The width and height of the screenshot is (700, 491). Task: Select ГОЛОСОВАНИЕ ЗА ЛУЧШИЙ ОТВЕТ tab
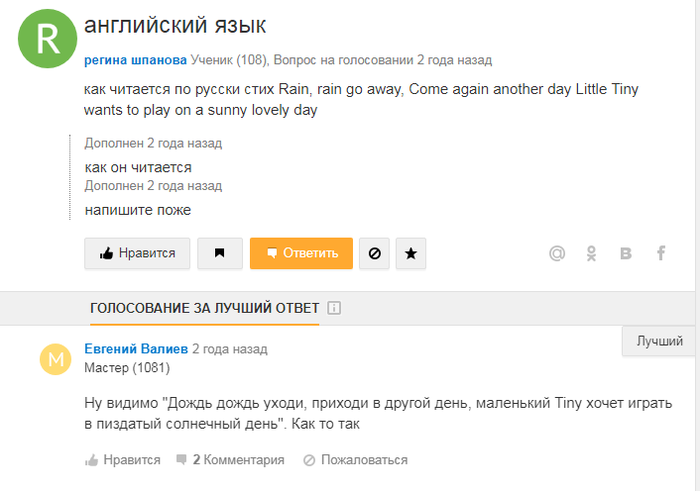pyautogui.click(x=204, y=308)
